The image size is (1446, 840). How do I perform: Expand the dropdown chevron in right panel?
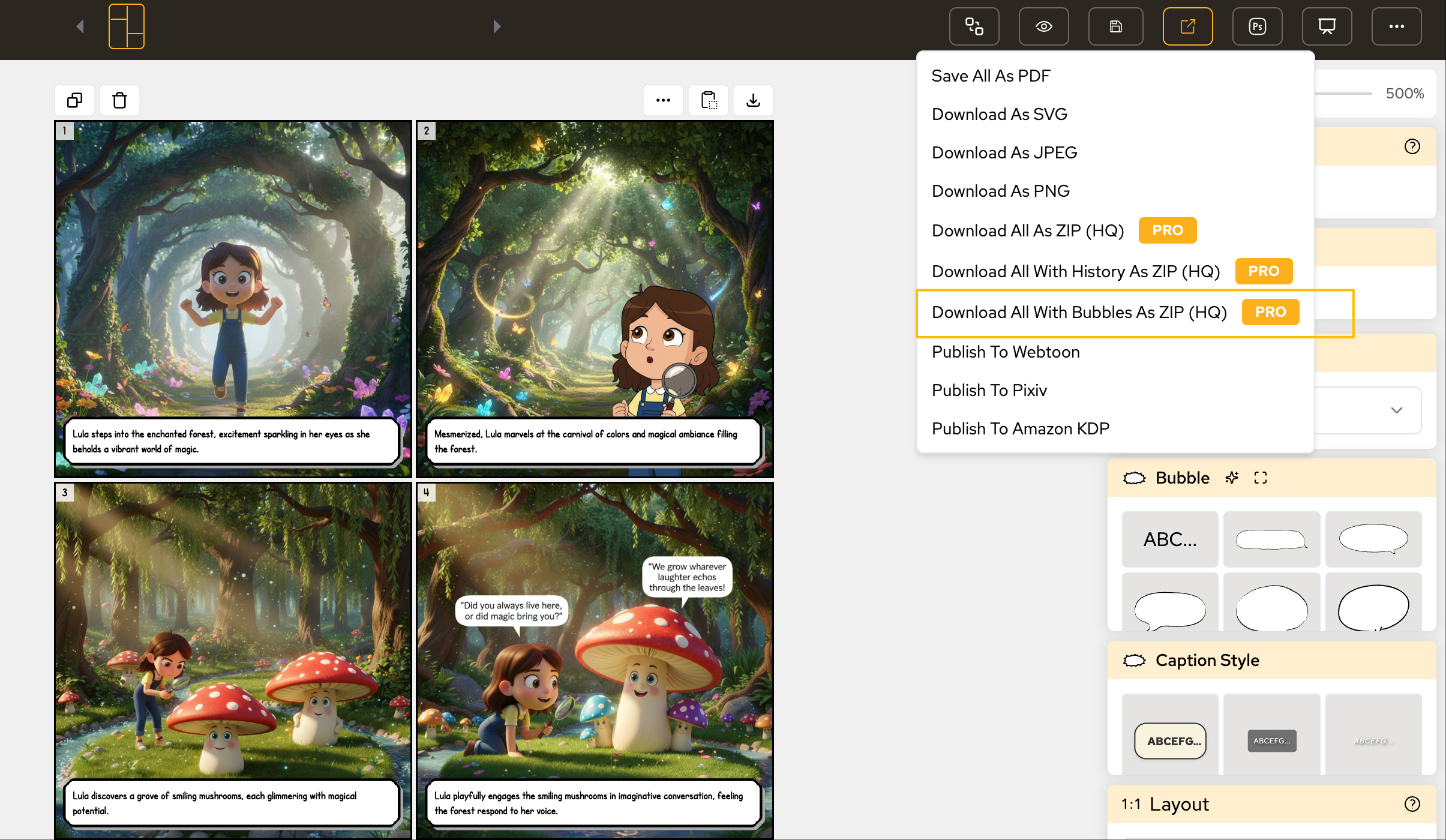point(1396,410)
